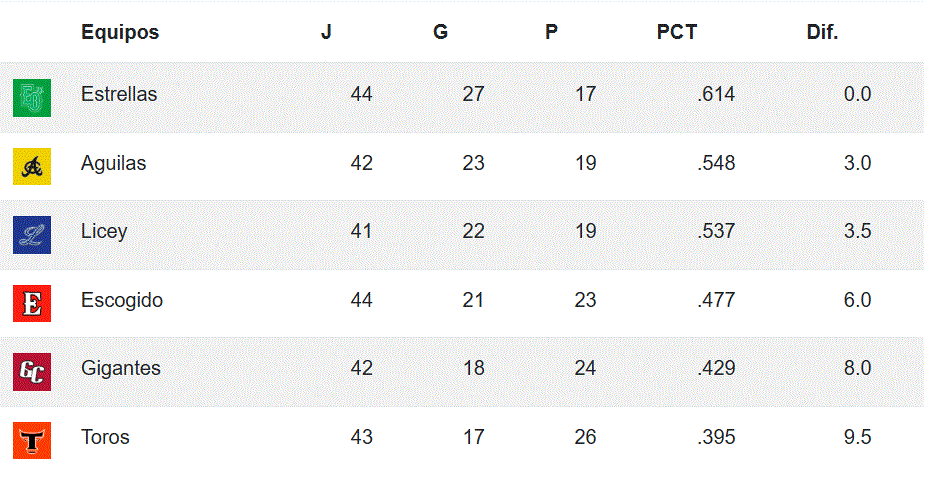Screen dimensions: 925x487
Task: Click the PCT column header
Action: [x=676, y=32]
